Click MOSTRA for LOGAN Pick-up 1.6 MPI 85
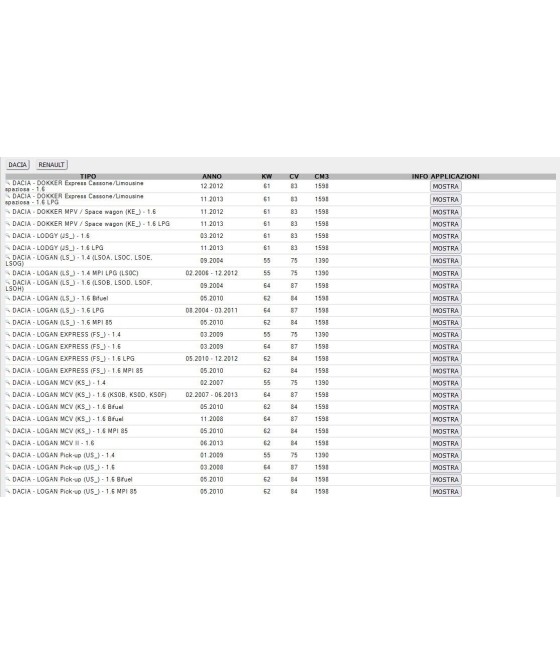Screen dimensions: 560x655 pyautogui.click(x=446, y=492)
